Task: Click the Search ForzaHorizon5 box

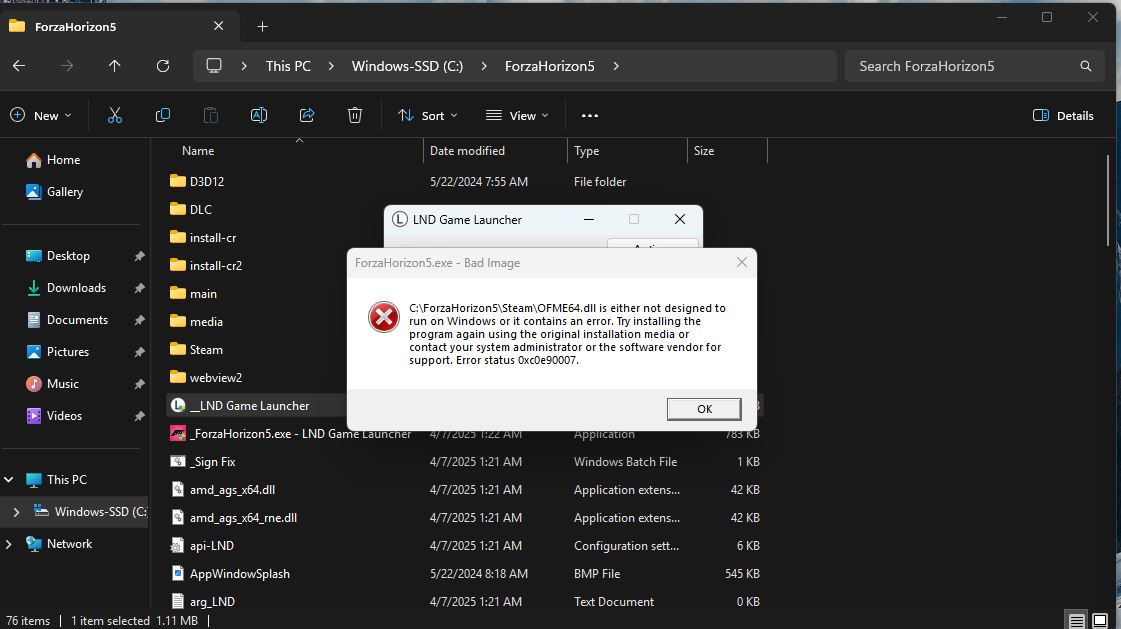Action: tap(965, 66)
